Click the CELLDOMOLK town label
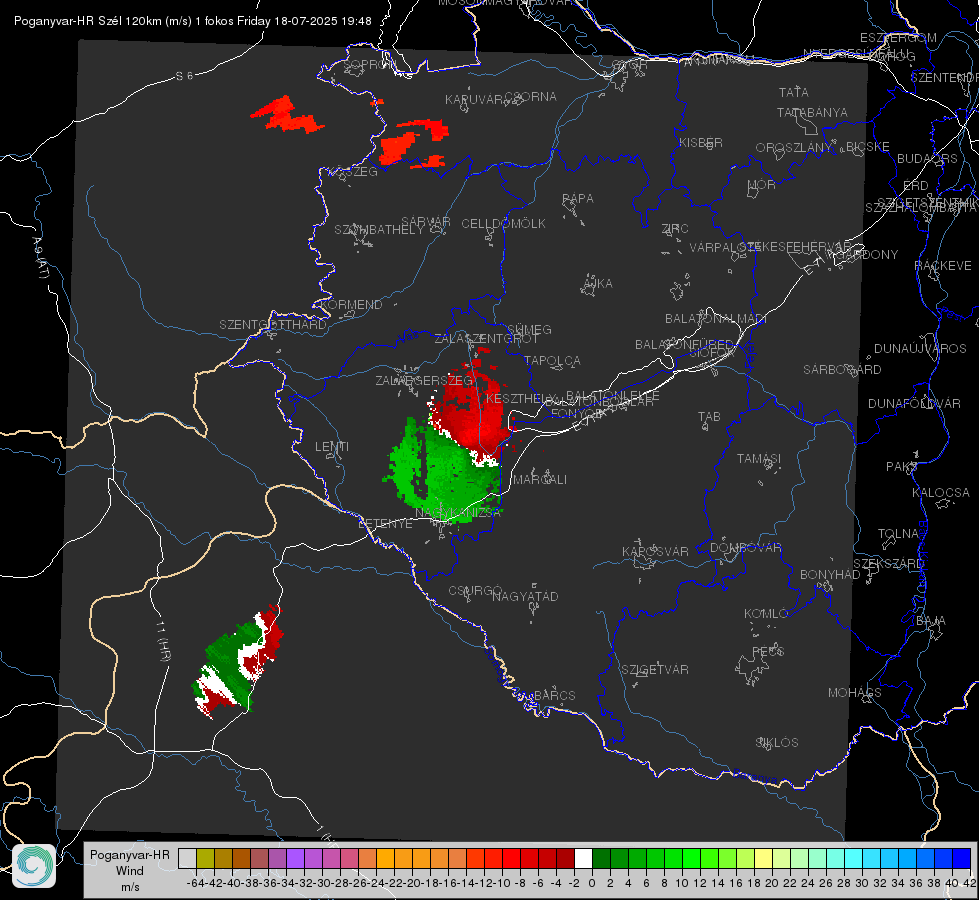This screenshot has height=900, width=979. coord(503,224)
